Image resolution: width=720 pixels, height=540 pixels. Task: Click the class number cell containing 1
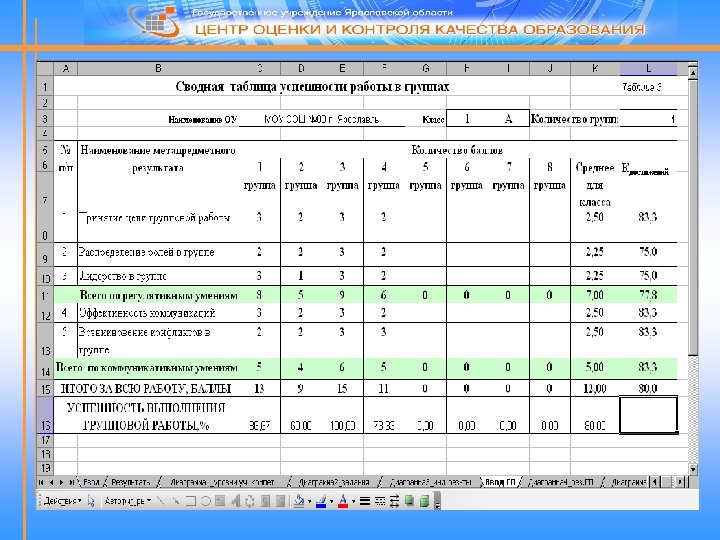tap(467, 119)
